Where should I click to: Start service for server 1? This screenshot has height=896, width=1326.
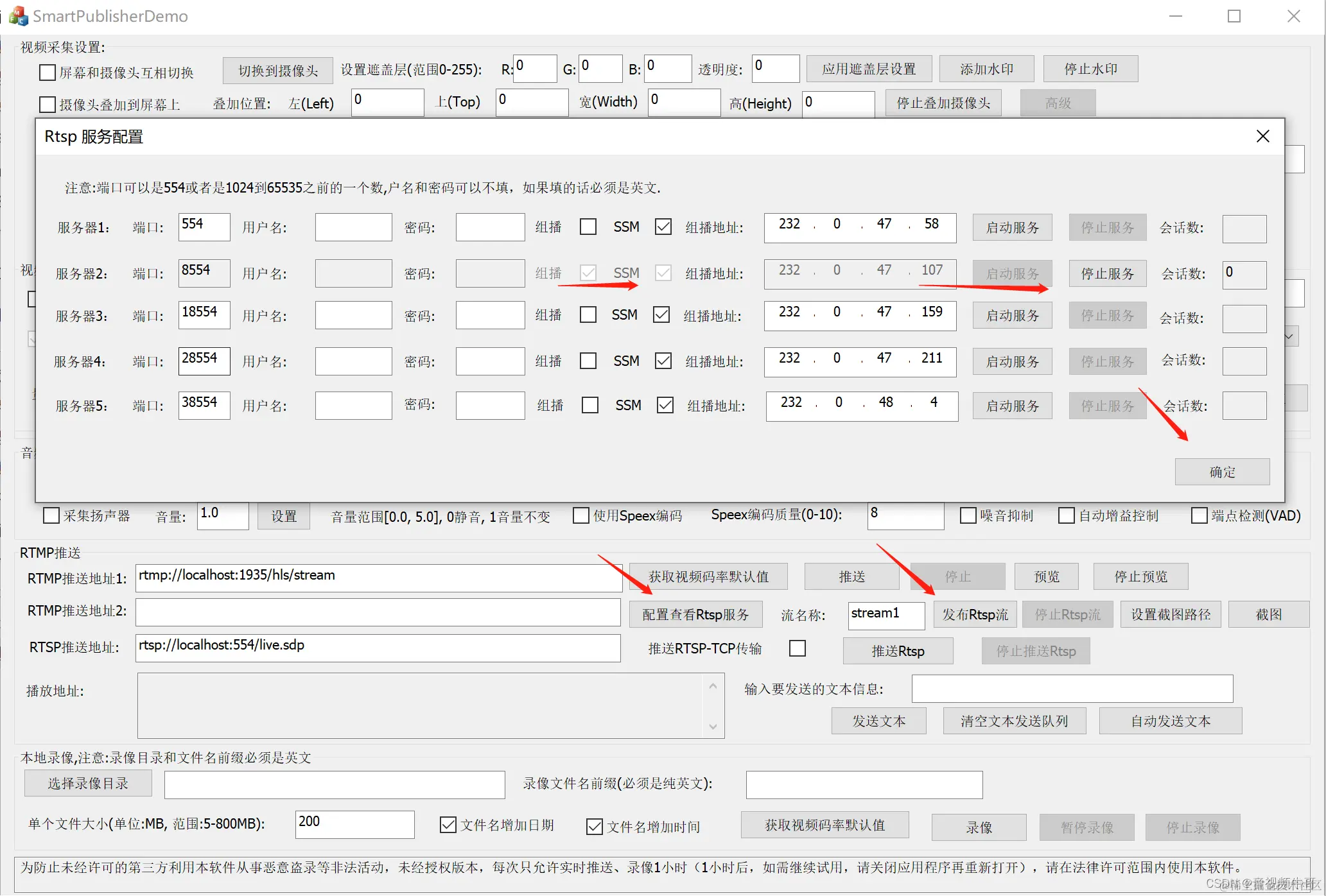[1012, 228]
